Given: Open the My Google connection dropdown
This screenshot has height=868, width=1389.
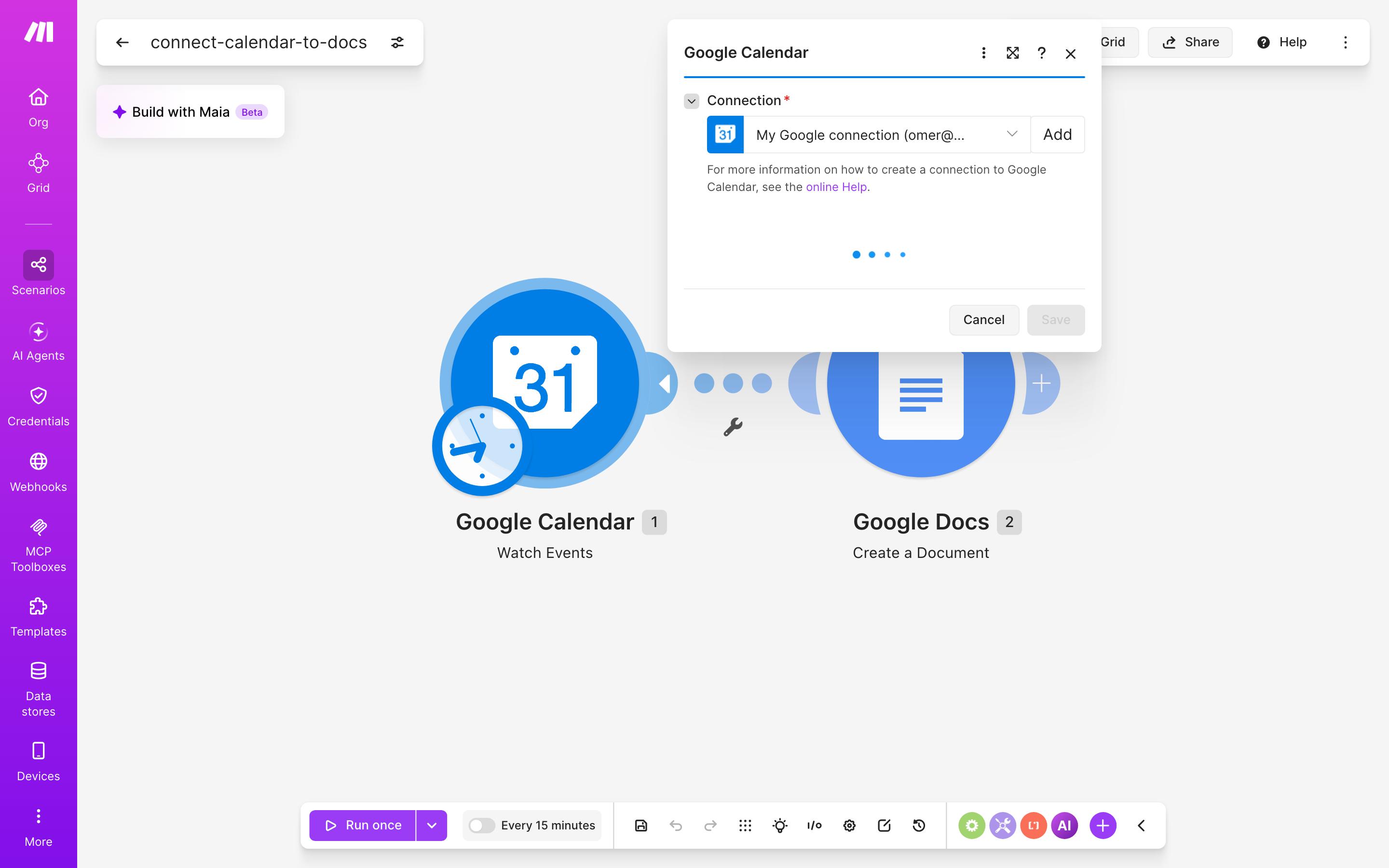Looking at the screenshot, I should (887, 135).
